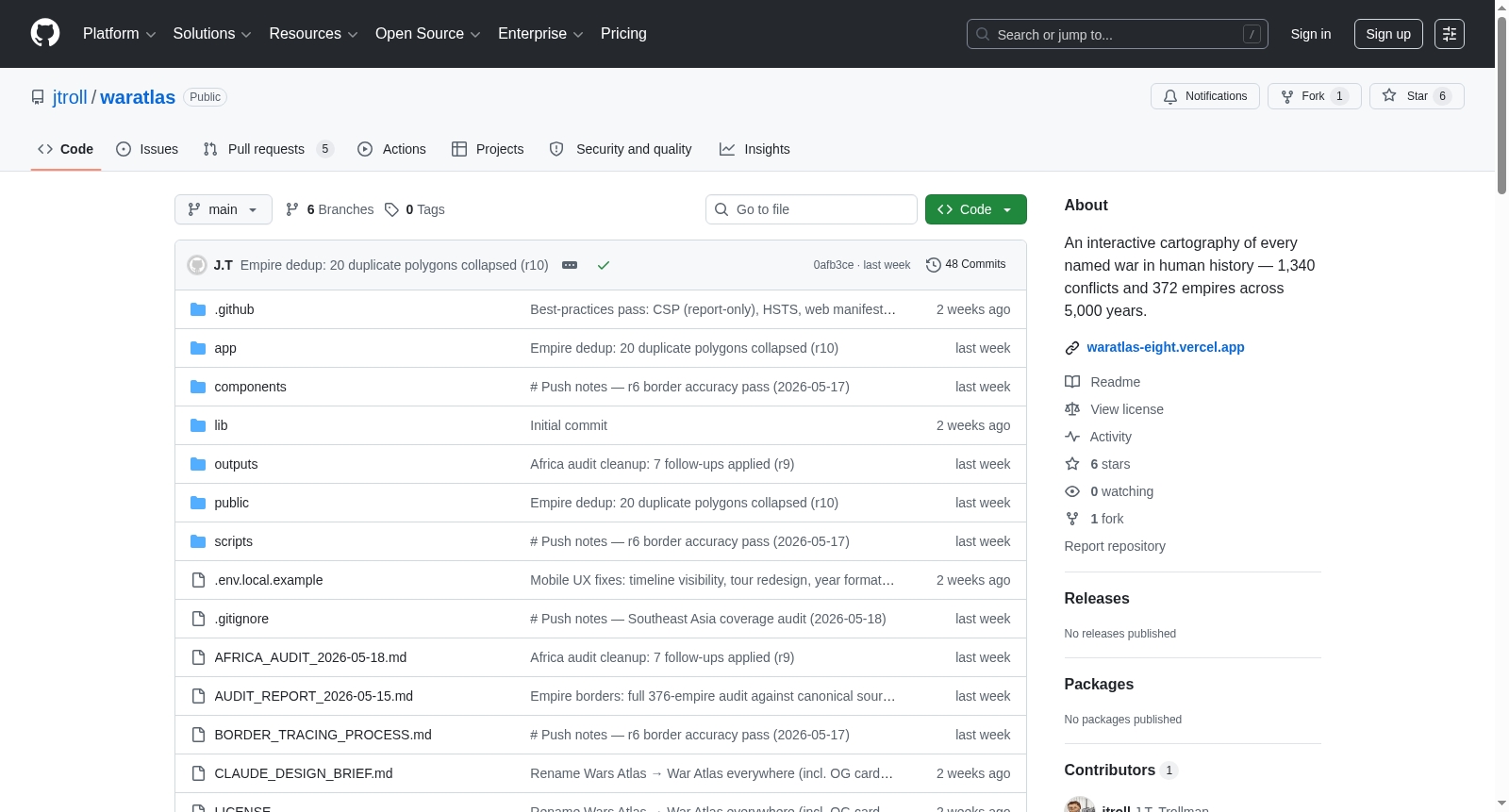Click the Report repository link
The height and width of the screenshot is (812, 1509).
tap(1115, 546)
